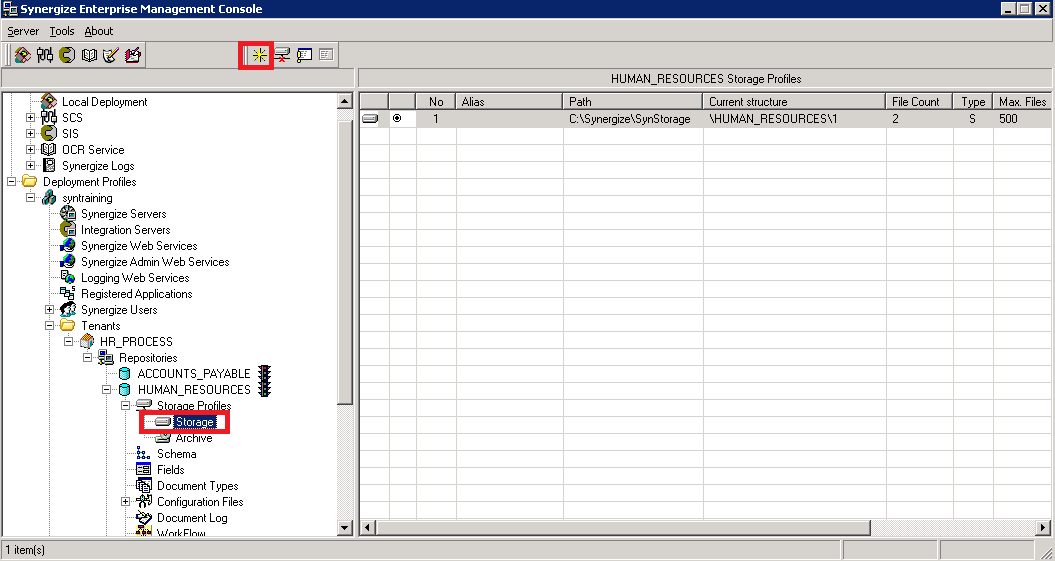Click the open book OCR toolbar icon
The width and height of the screenshot is (1055, 561).
[x=89, y=55]
